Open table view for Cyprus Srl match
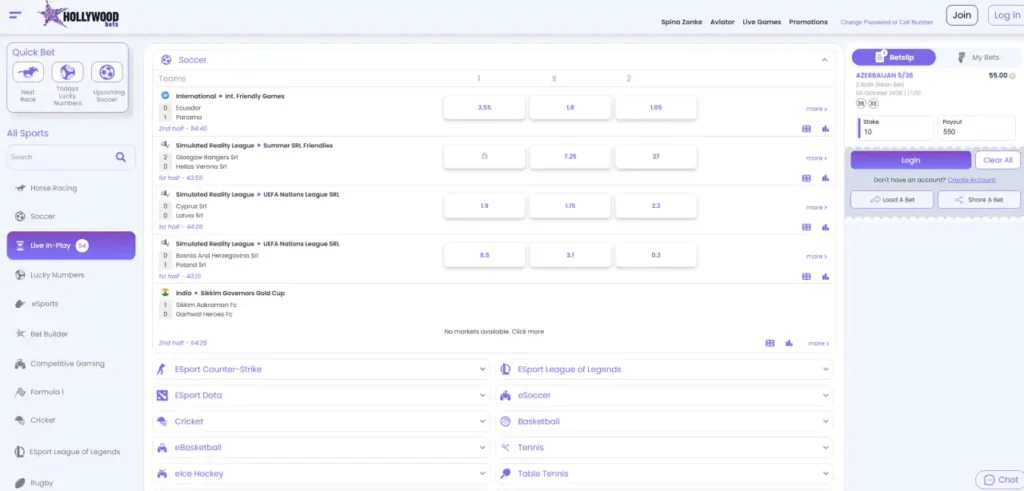 807,227
